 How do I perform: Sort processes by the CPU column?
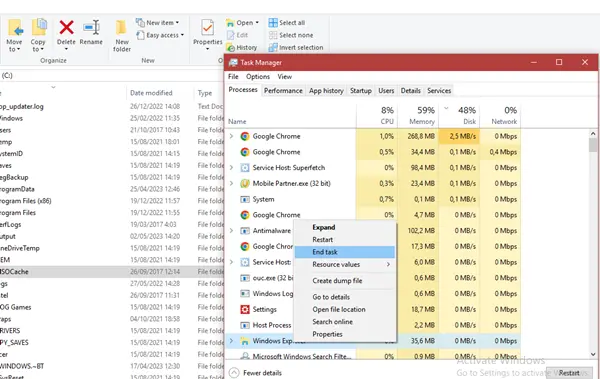pyautogui.click(x=377, y=116)
